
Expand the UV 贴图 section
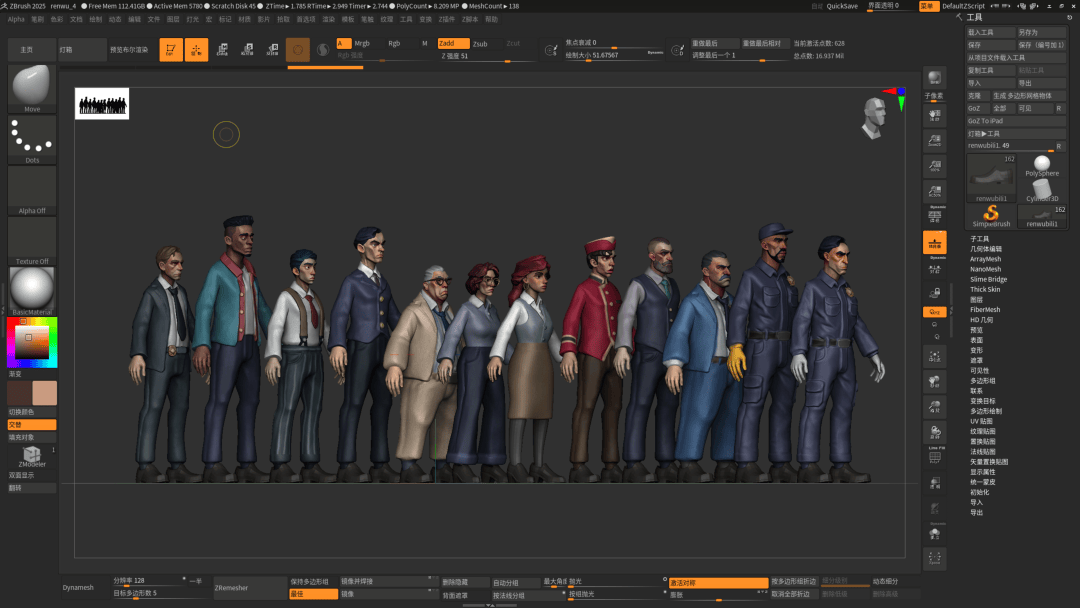click(x=980, y=421)
